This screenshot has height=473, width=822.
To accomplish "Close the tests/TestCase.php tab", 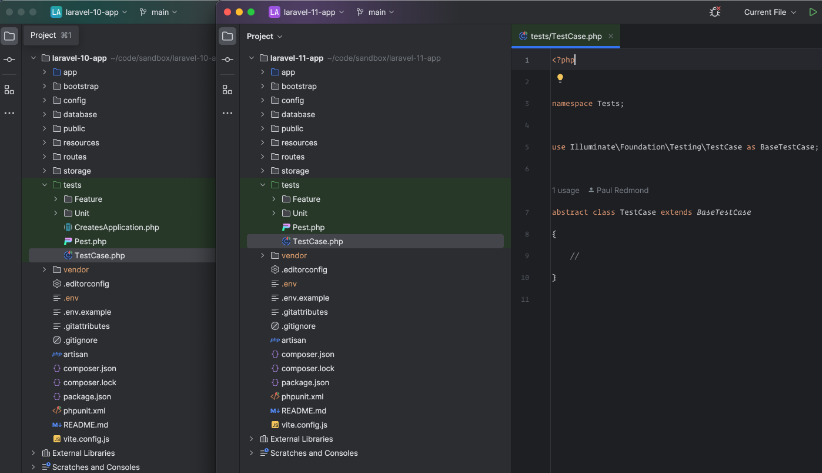I will [611, 36].
